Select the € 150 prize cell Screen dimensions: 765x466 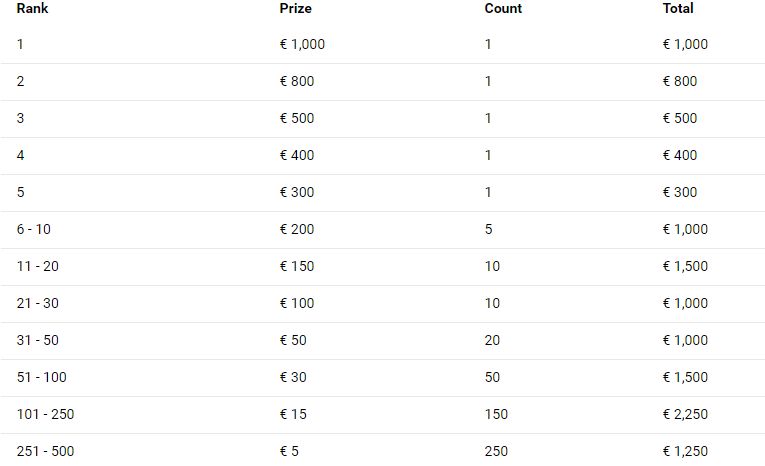(x=297, y=266)
